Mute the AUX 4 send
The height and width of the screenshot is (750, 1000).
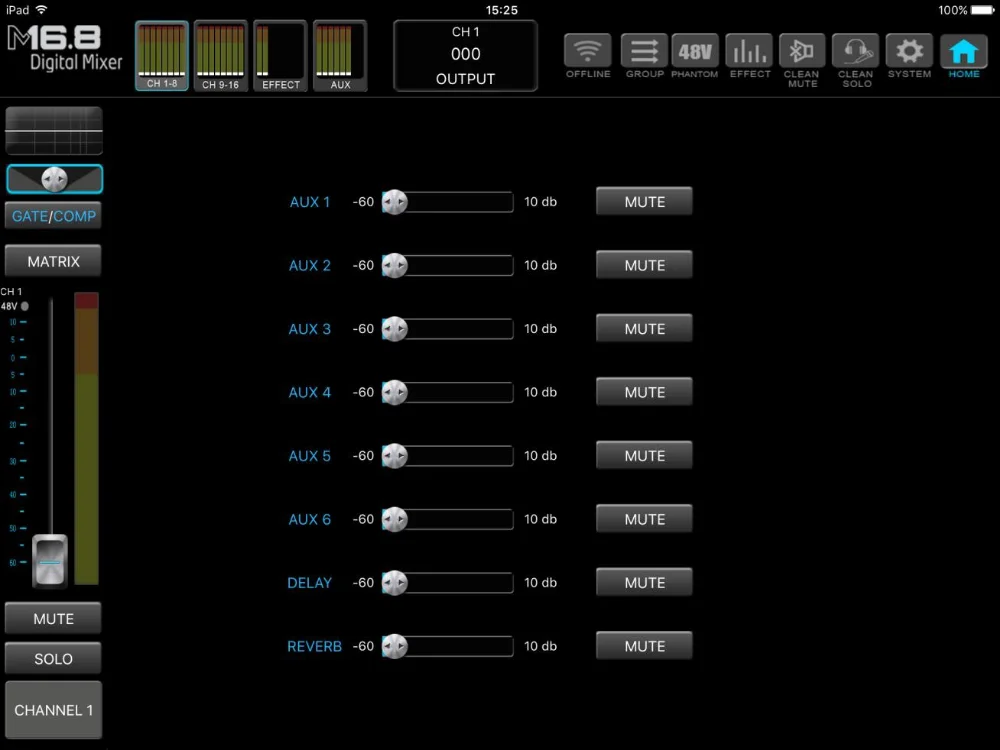point(644,392)
